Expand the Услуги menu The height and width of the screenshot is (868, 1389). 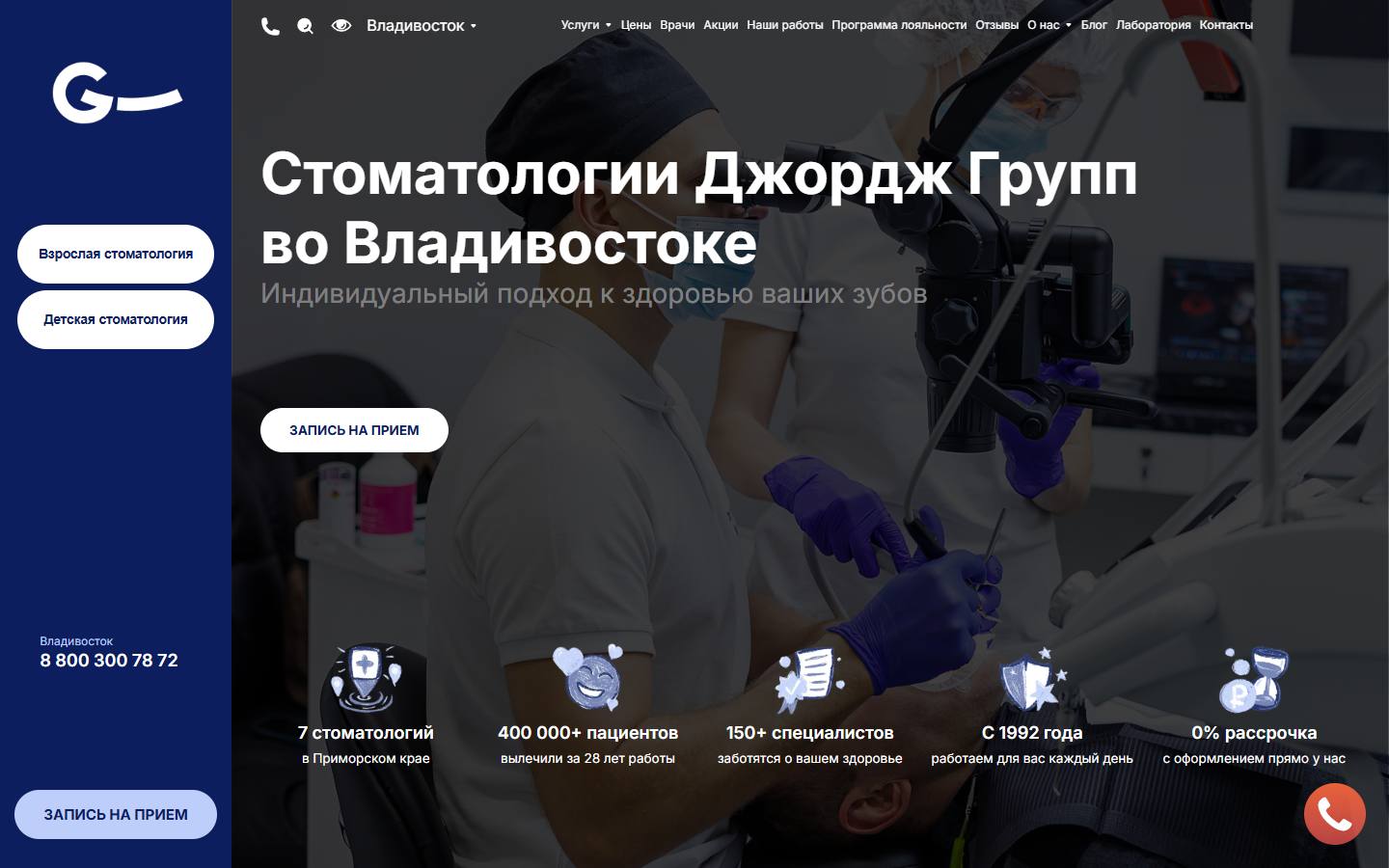(586, 25)
